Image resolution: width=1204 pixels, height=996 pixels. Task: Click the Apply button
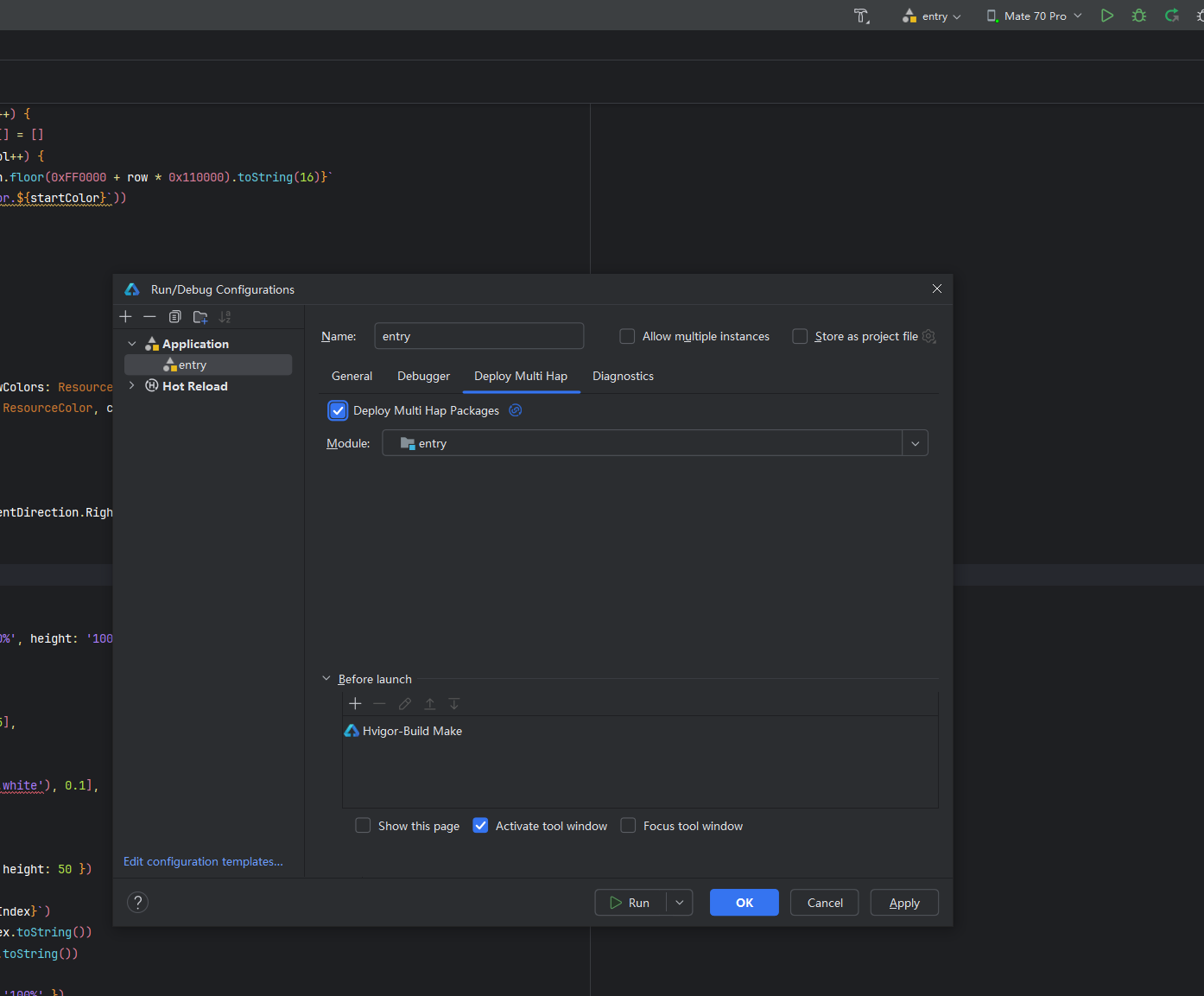(x=904, y=903)
